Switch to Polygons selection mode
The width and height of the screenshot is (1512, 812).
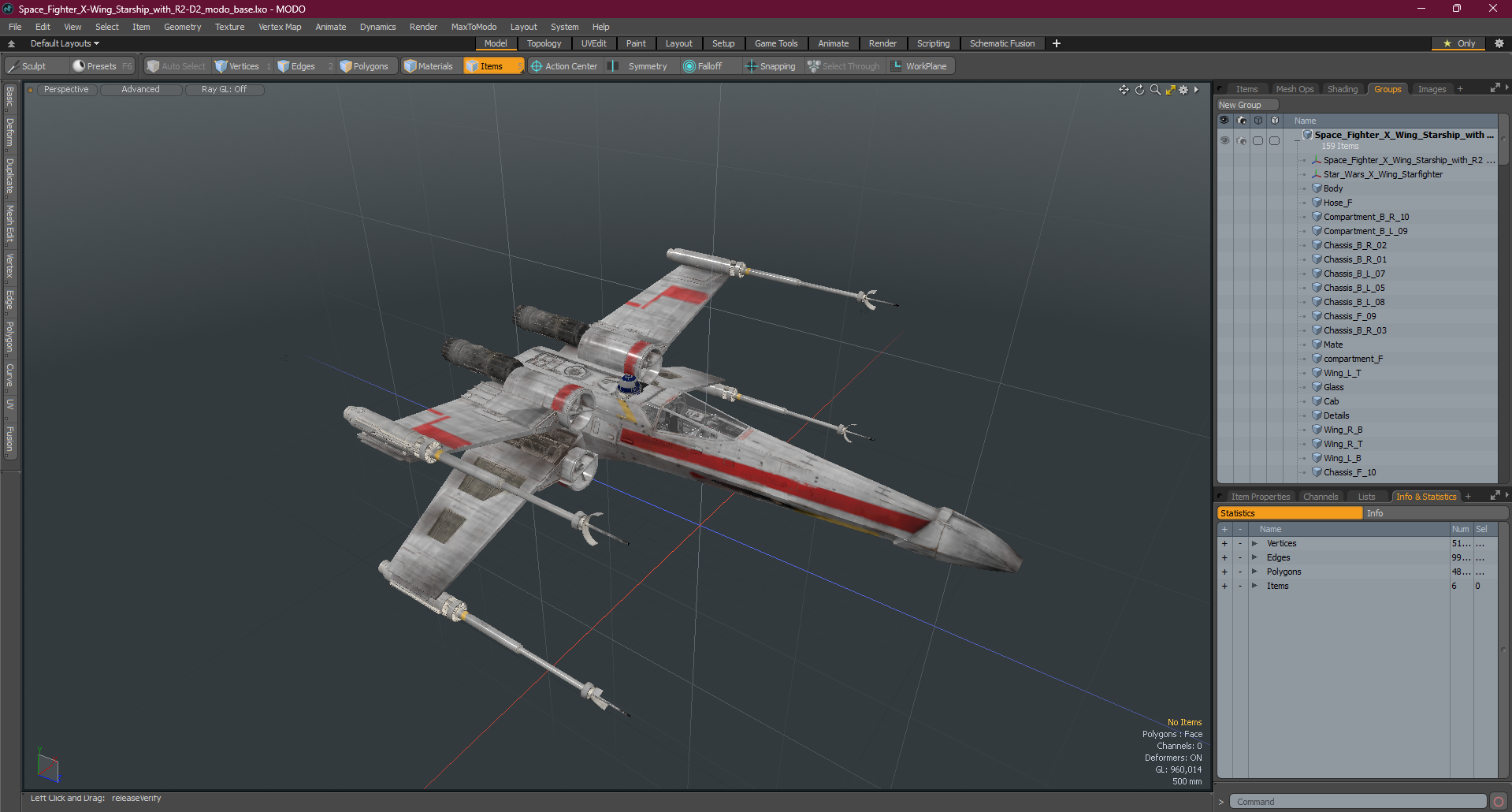pyautogui.click(x=367, y=66)
